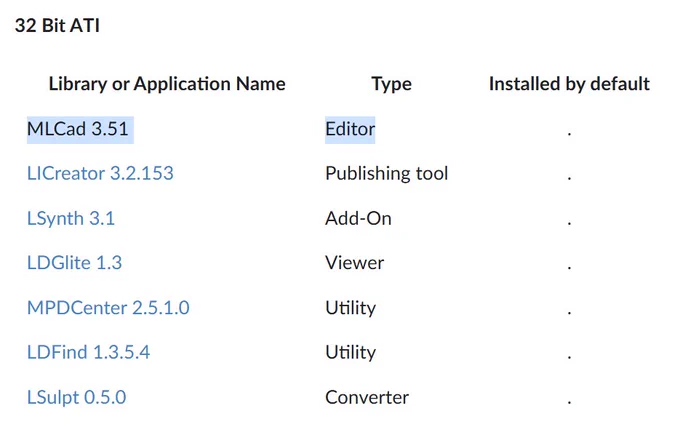Open the LDFind 1.3.5.4 link

click(88, 352)
